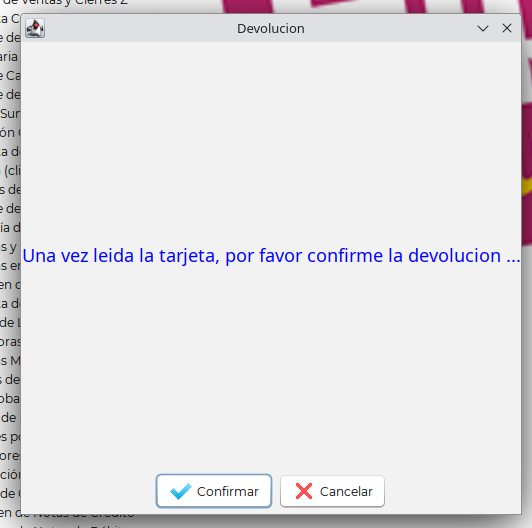The image size is (532, 528).
Task: Select the background entry showing 'oba'
Action: coord(10,399)
